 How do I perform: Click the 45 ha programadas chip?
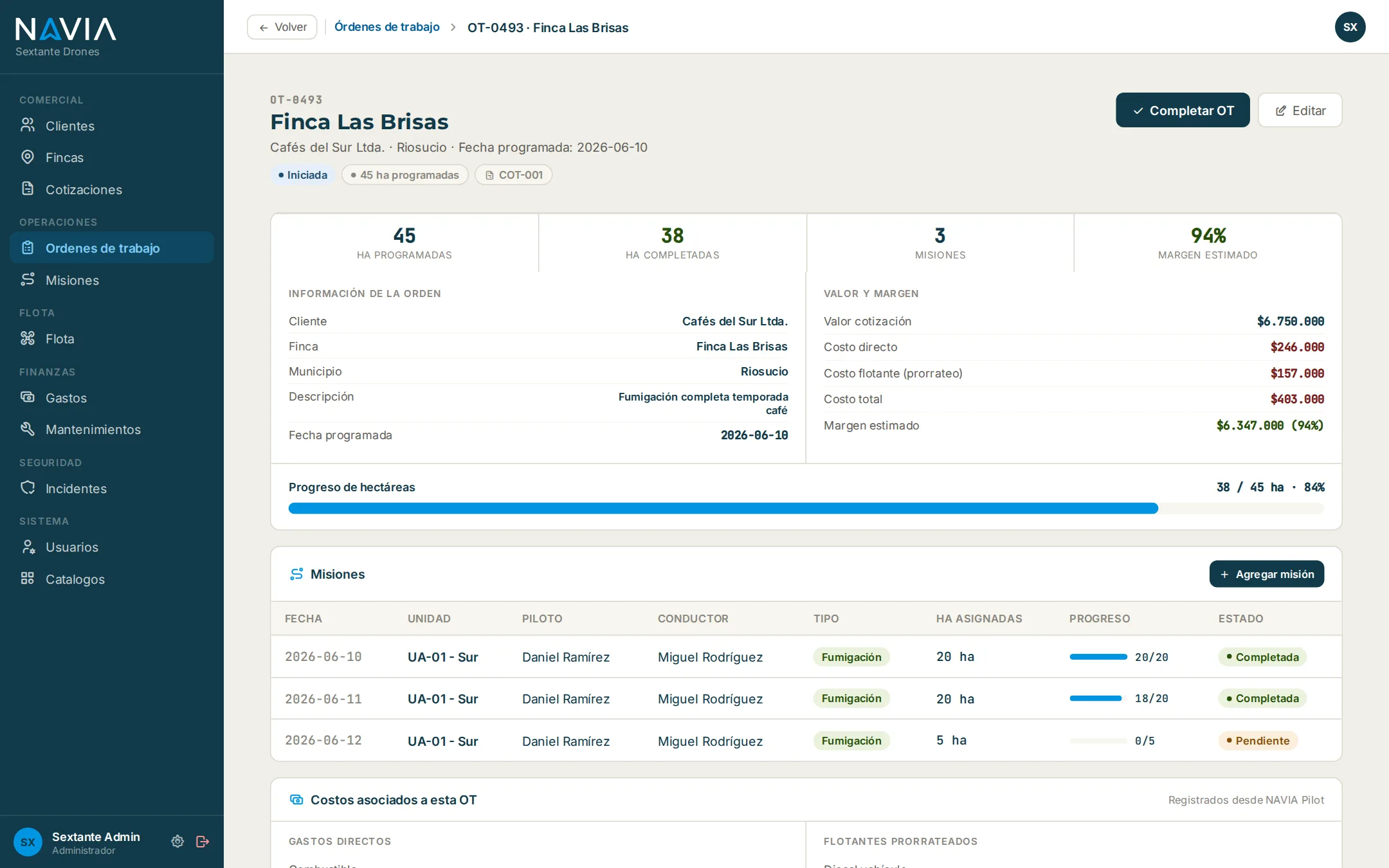(x=405, y=175)
